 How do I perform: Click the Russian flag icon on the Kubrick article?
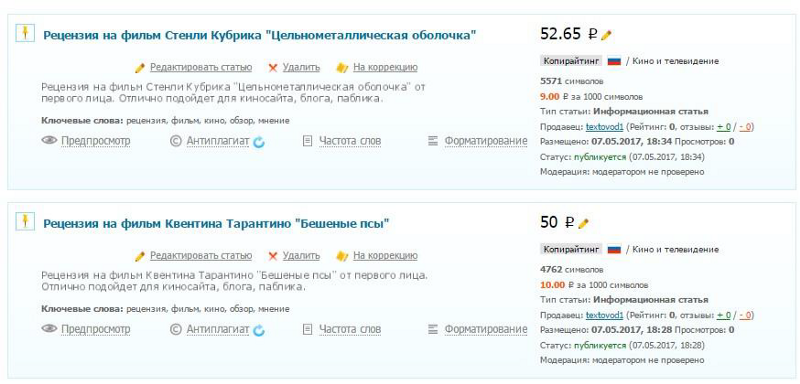614,61
